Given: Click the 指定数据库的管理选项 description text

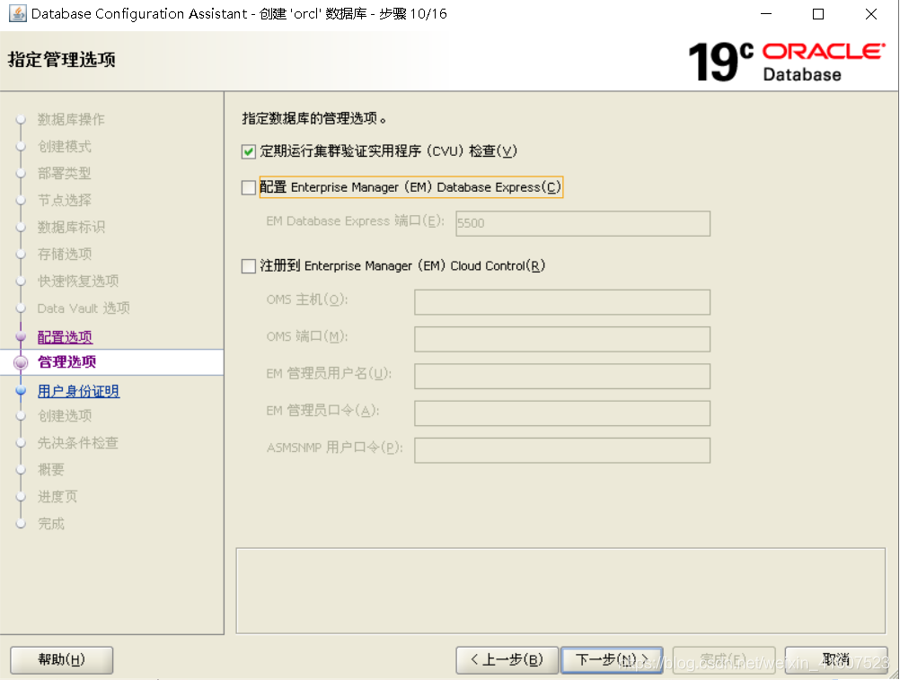Looking at the screenshot, I should pyautogui.click(x=315, y=119).
